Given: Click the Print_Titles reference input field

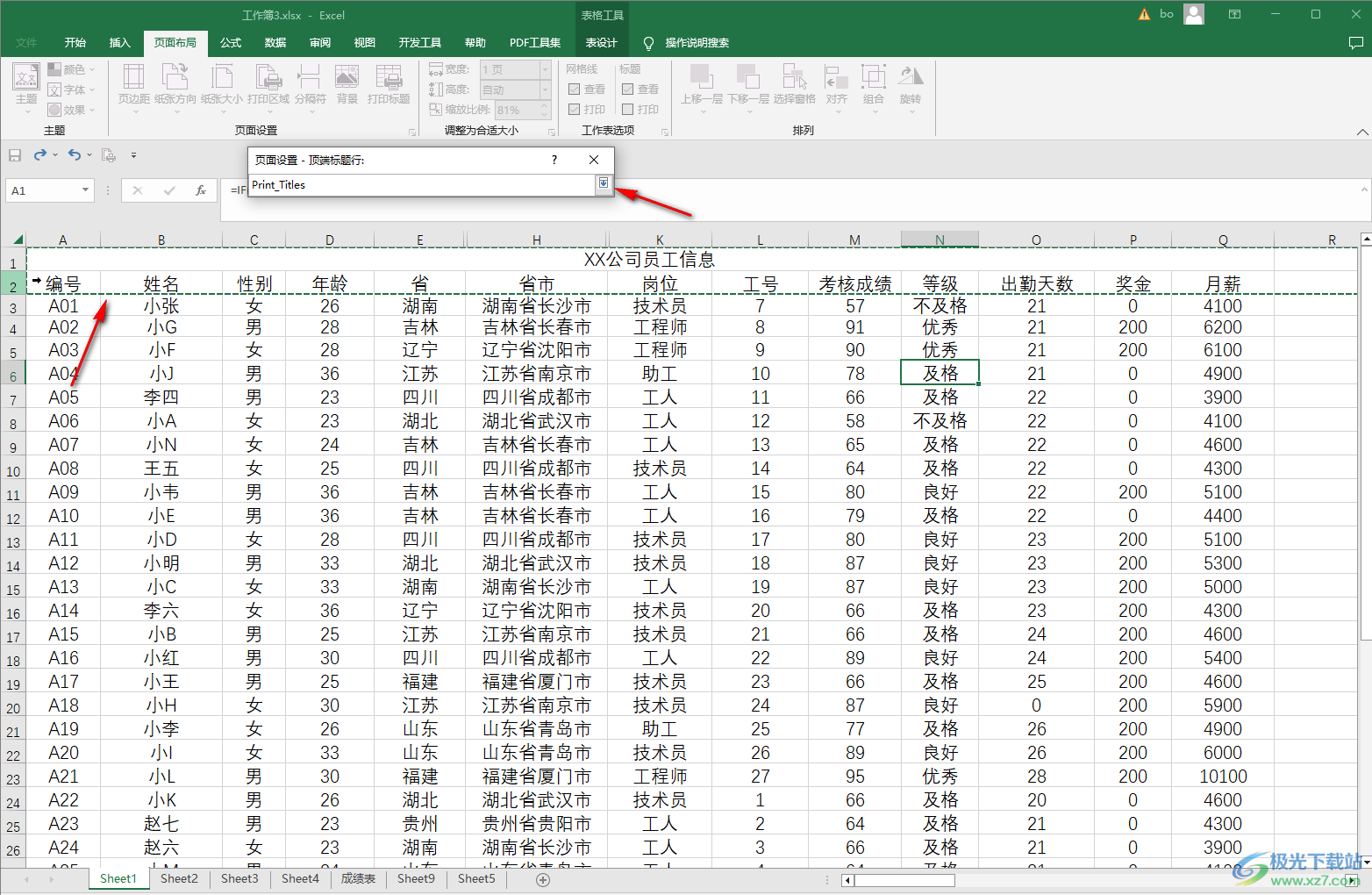Looking at the screenshot, I should [422, 185].
